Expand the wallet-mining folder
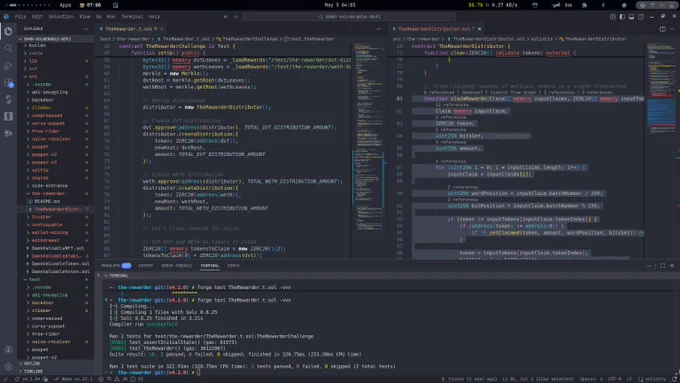 click(56, 232)
